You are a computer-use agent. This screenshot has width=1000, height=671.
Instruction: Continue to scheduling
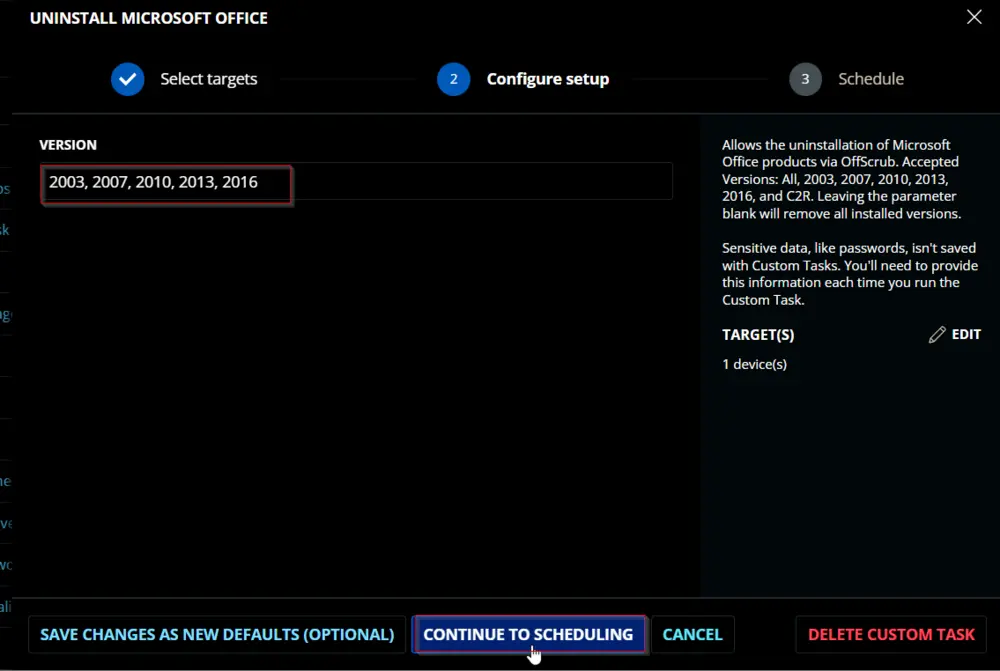point(528,635)
